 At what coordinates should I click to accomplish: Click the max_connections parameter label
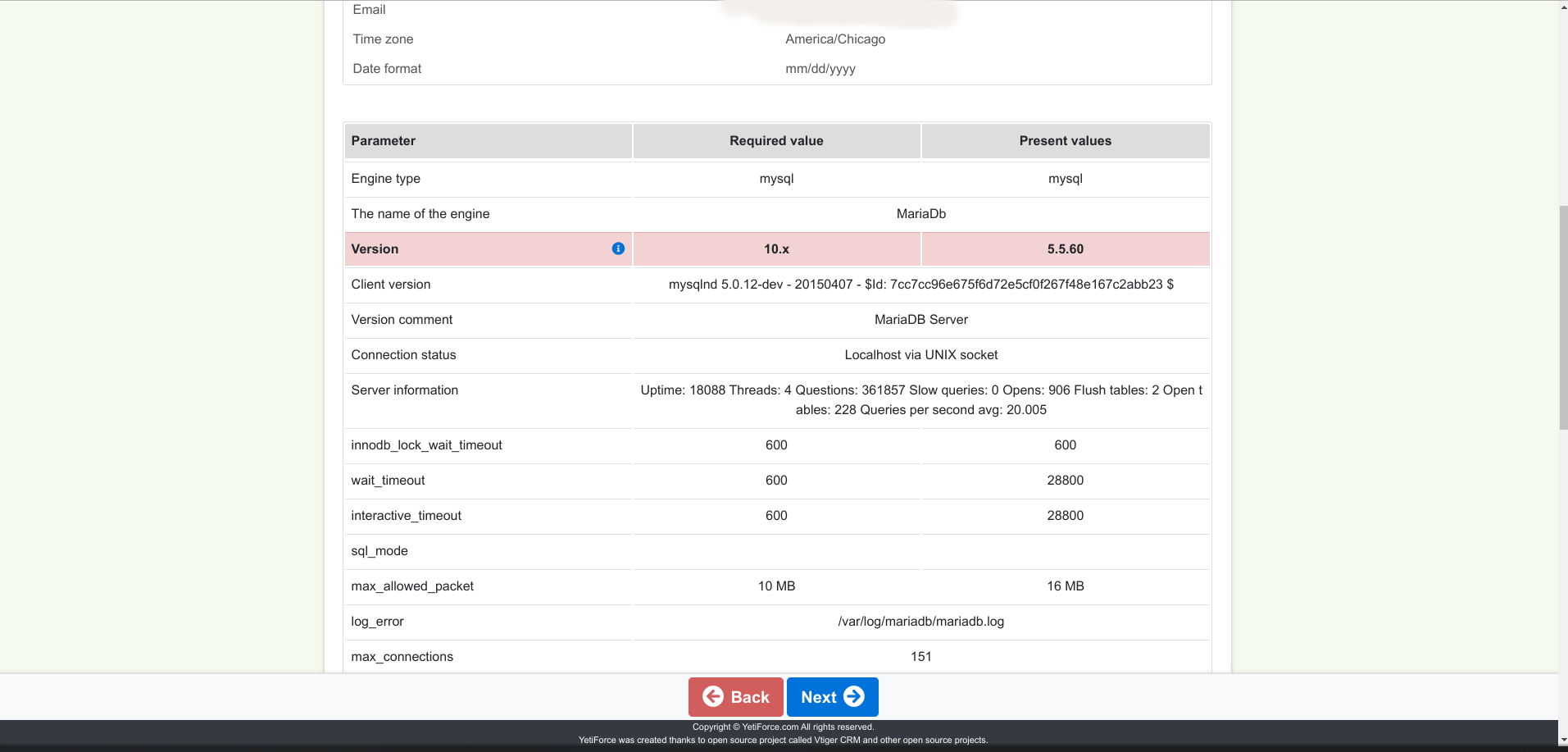point(402,657)
